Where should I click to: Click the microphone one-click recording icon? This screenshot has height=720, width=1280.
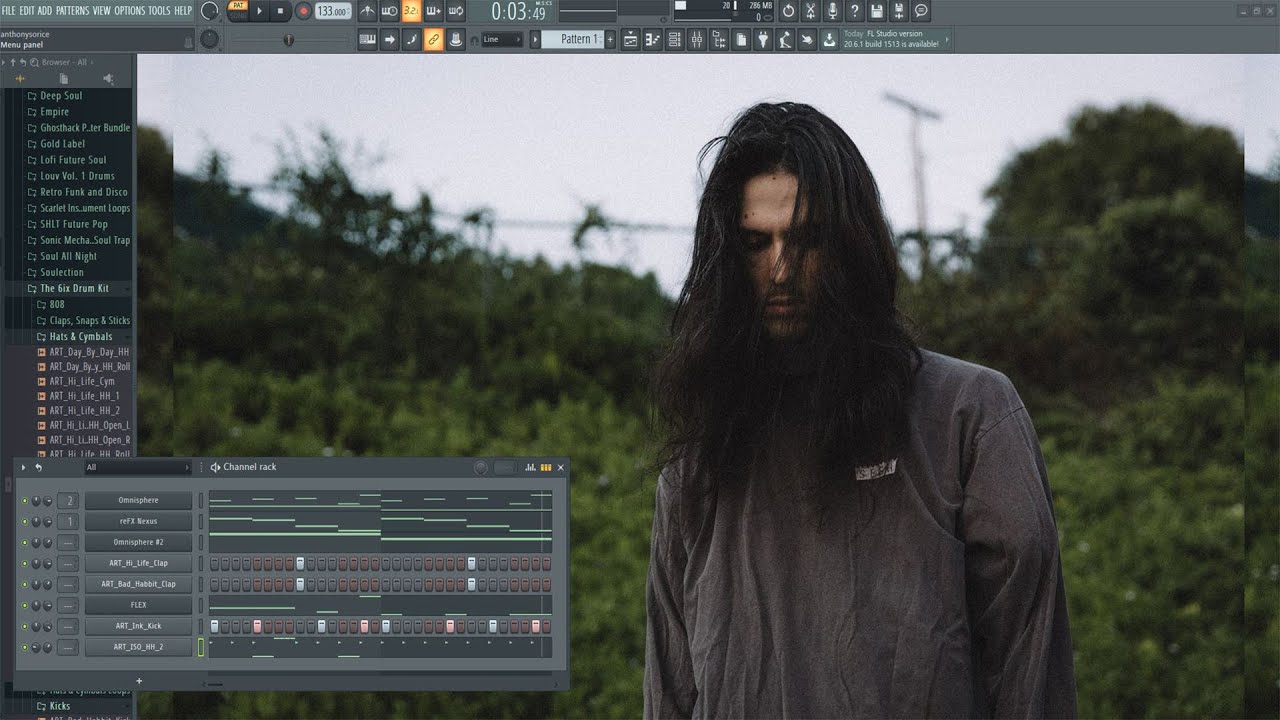[x=832, y=11]
